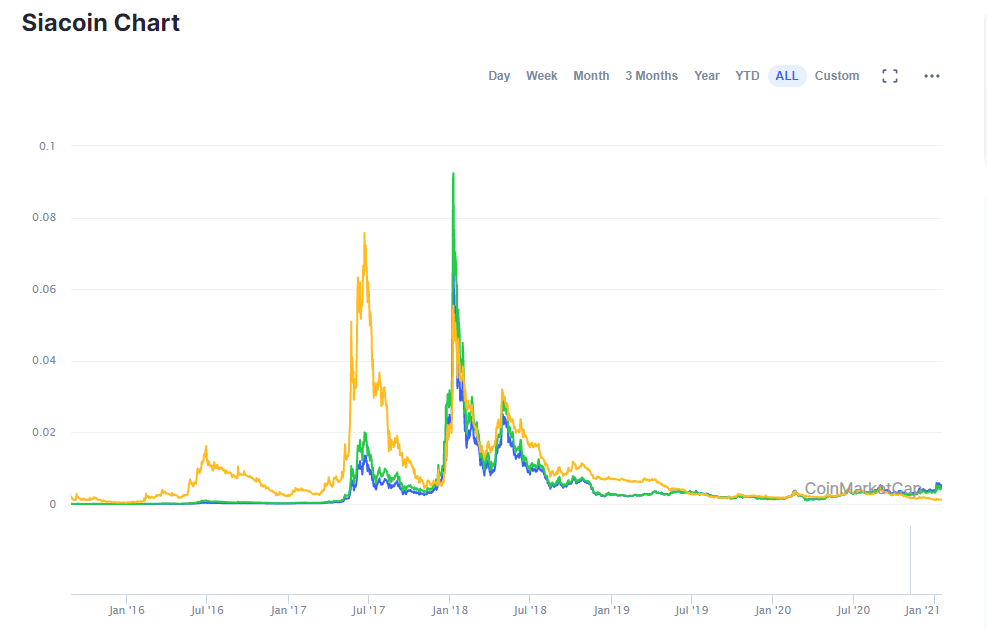Image resolution: width=987 pixels, height=629 pixels.
Task: Switch chart range to Month
Action: [591, 76]
